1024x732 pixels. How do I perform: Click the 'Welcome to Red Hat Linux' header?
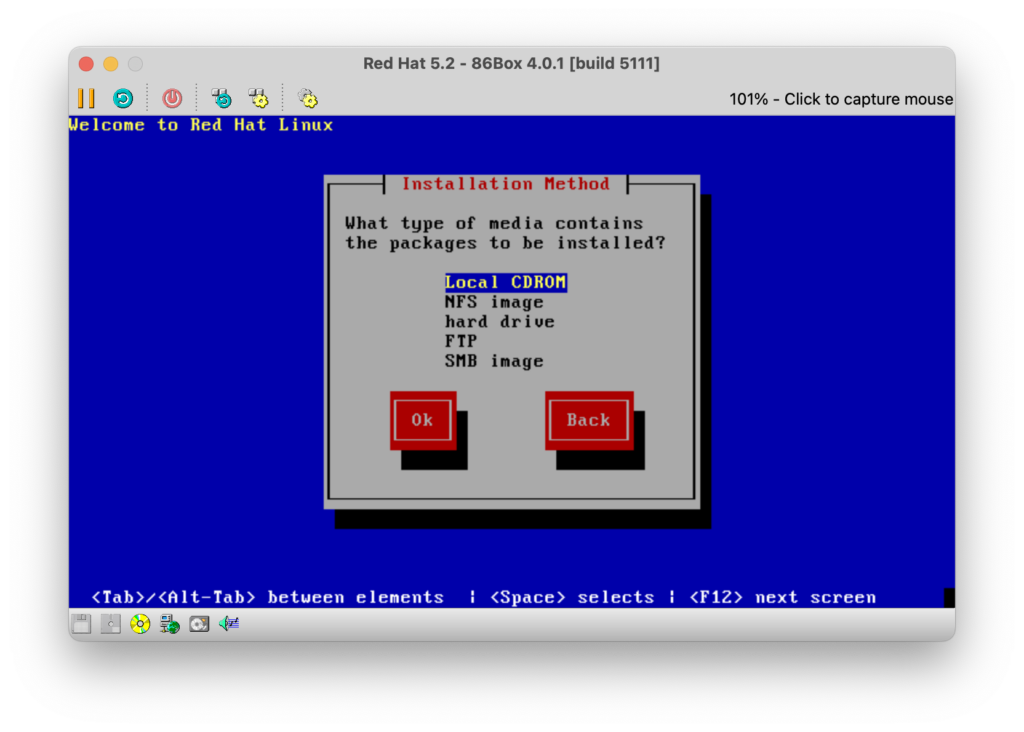pos(201,125)
